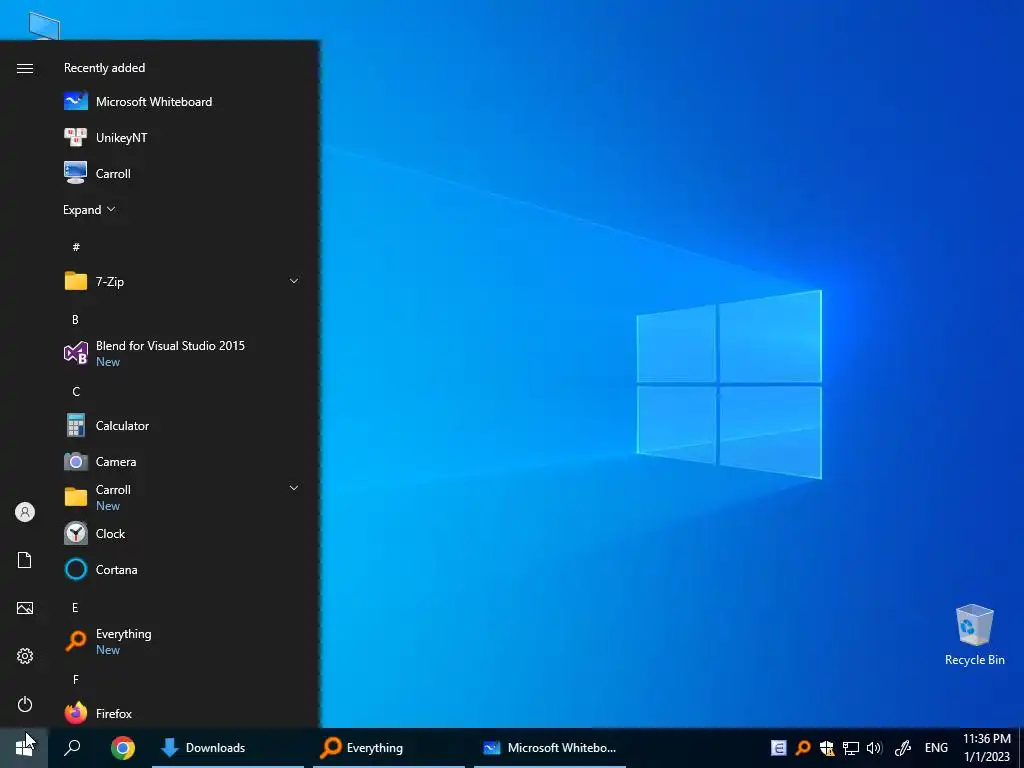The image size is (1024, 768).
Task: Open the volume speaker tray icon
Action: [874, 748]
